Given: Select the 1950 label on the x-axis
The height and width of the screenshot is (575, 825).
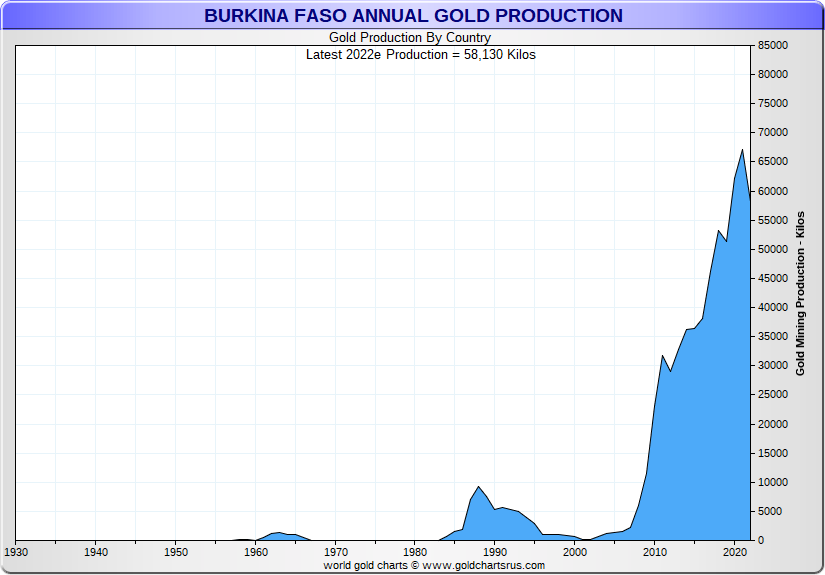Looking at the screenshot, I should click(x=176, y=552).
